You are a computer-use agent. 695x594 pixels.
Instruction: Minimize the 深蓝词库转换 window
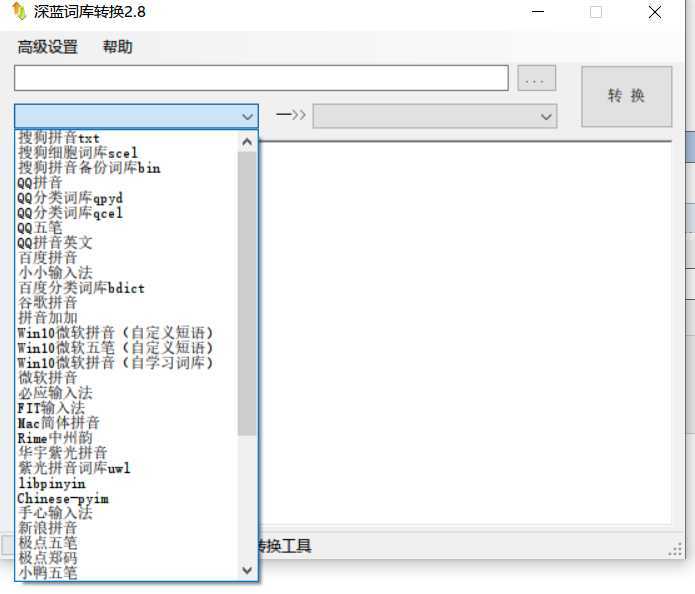pos(538,12)
